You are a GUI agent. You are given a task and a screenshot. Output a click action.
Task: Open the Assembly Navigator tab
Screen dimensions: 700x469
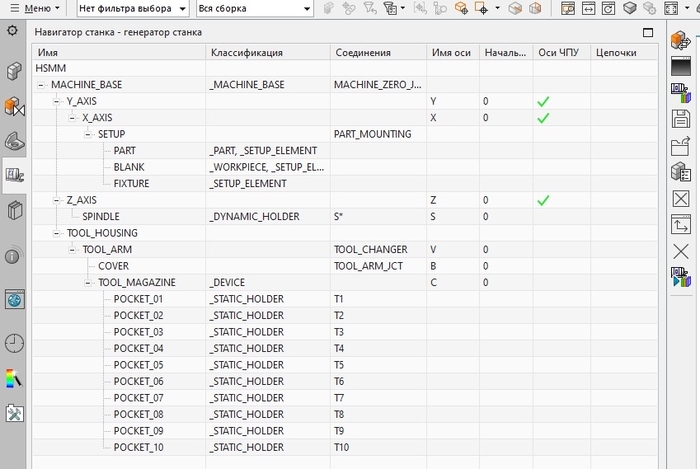point(14,71)
